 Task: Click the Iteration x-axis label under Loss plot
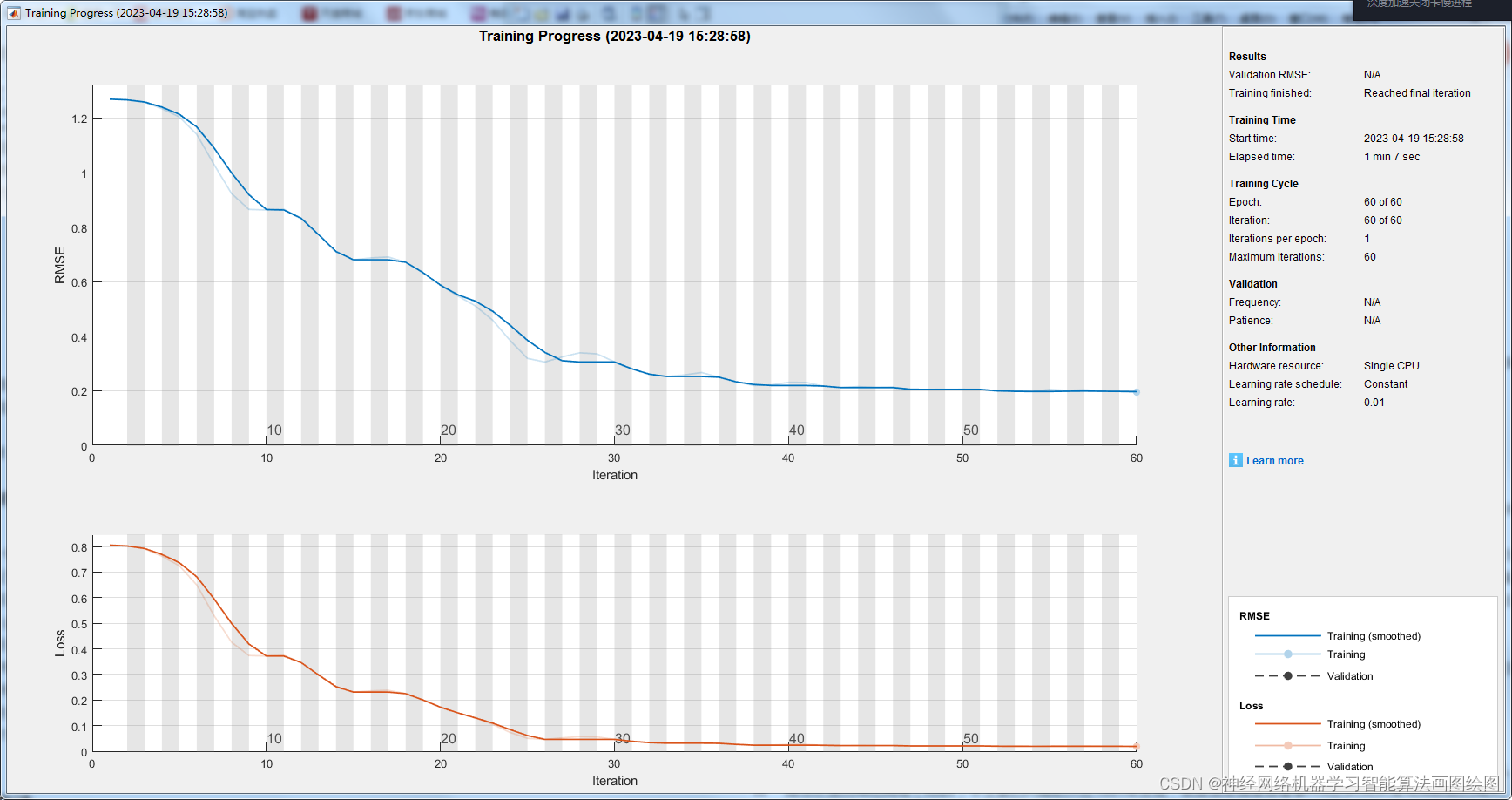(x=615, y=781)
